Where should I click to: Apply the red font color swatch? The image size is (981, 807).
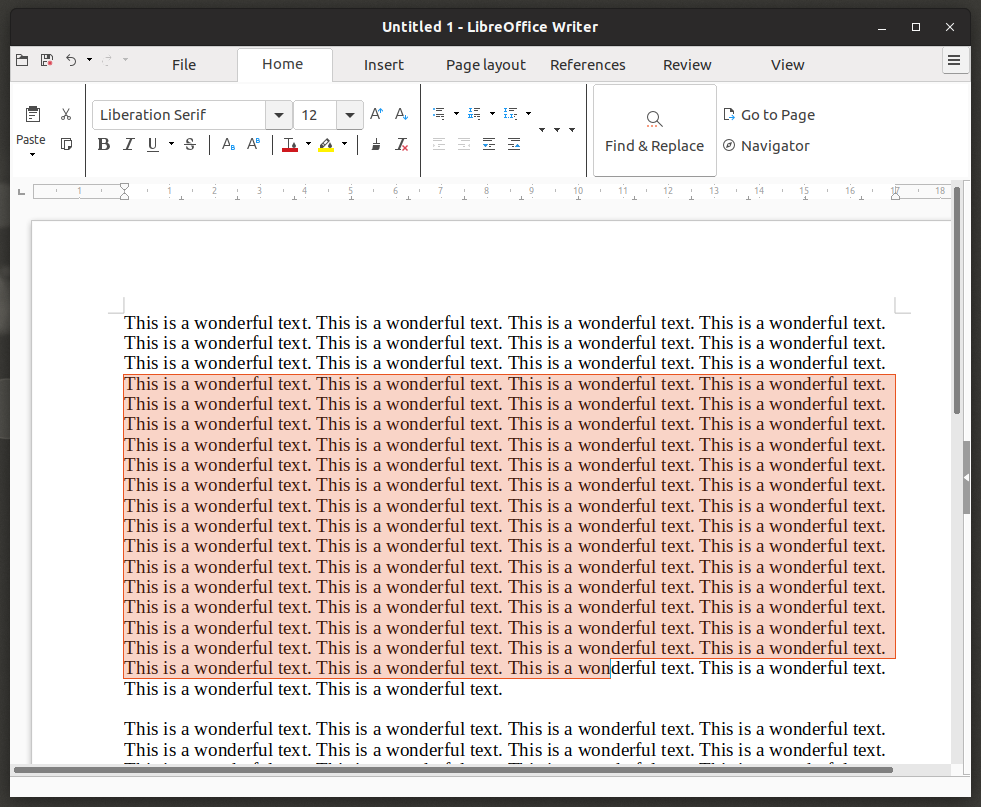pos(290,145)
